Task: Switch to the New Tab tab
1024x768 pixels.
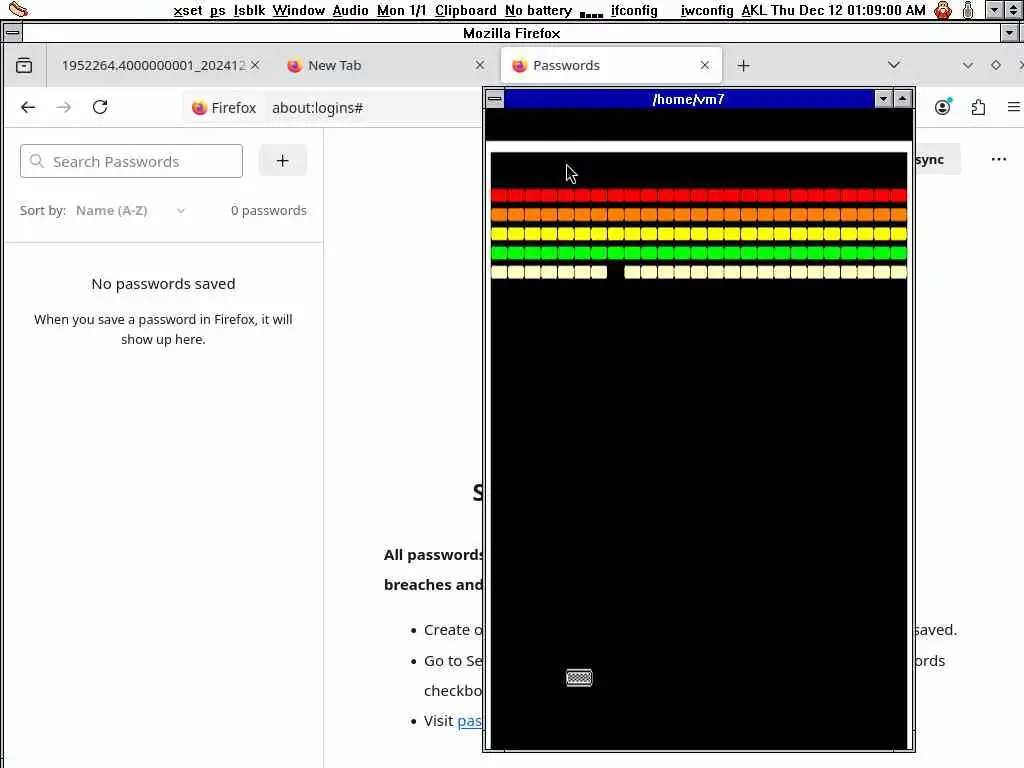Action: pos(385,65)
